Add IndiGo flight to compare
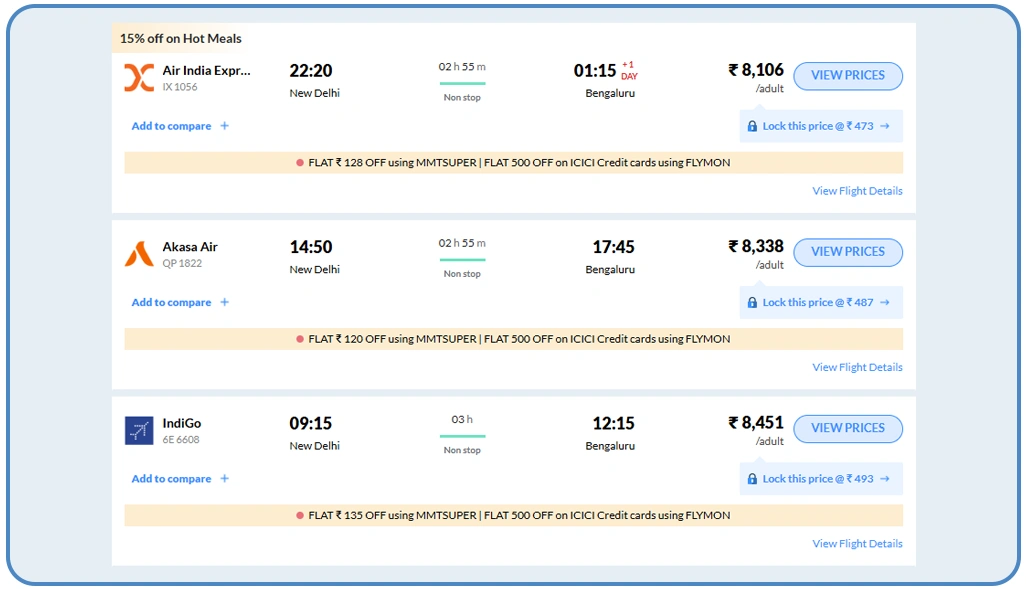This screenshot has height=589, width=1026. (172, 479)
